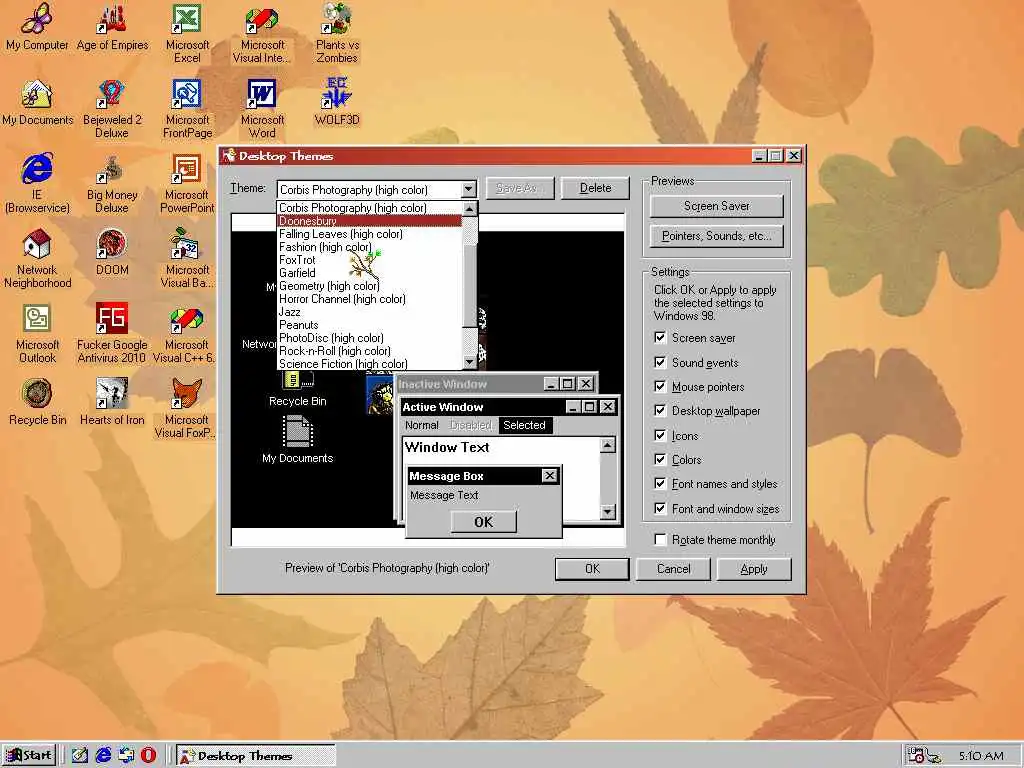Open Pointers, Sounds, etc. preview
Image resolution: width=1024 pixels, height=768 pixels.
point(716,236)
